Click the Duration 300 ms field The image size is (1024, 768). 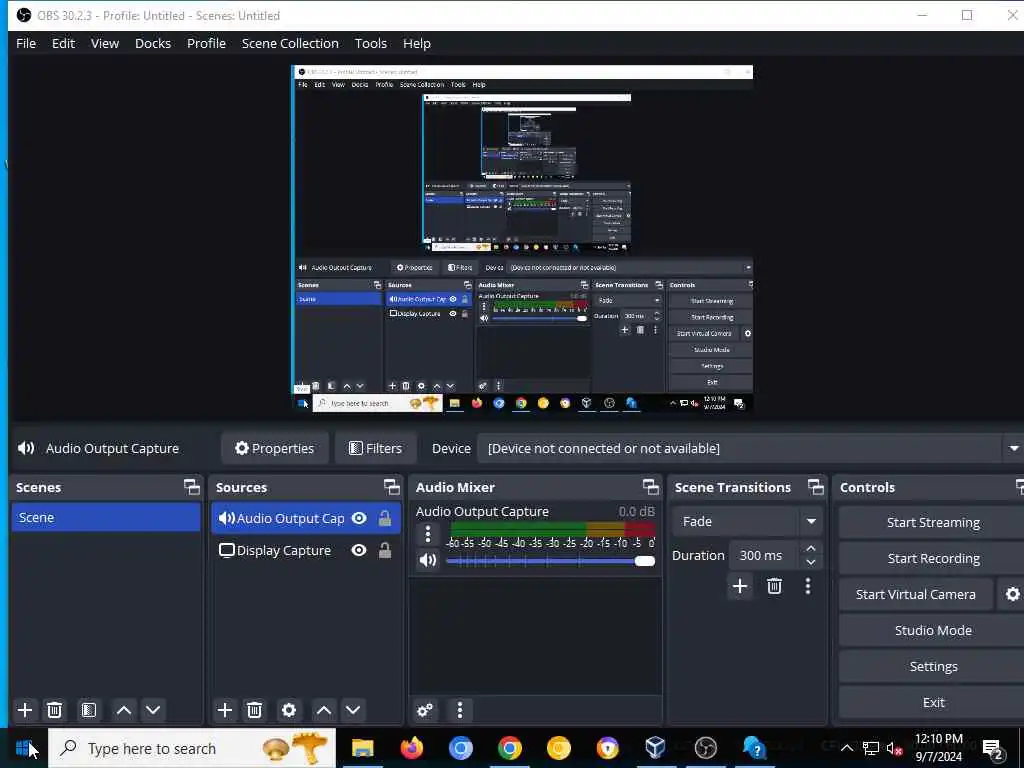[763, 556]
